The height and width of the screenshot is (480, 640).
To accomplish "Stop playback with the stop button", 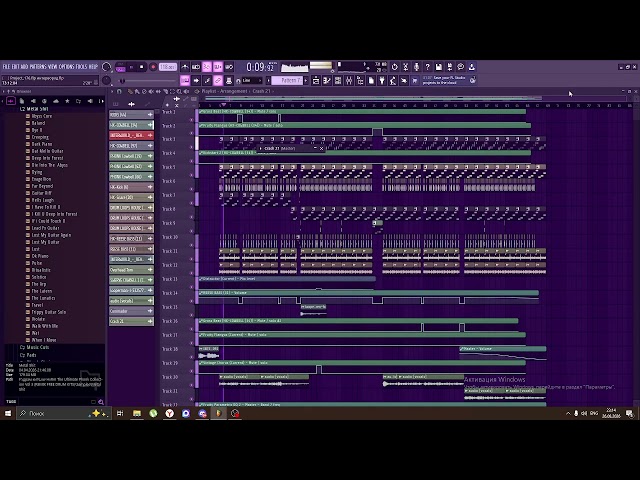I will [x=142, y=67].
